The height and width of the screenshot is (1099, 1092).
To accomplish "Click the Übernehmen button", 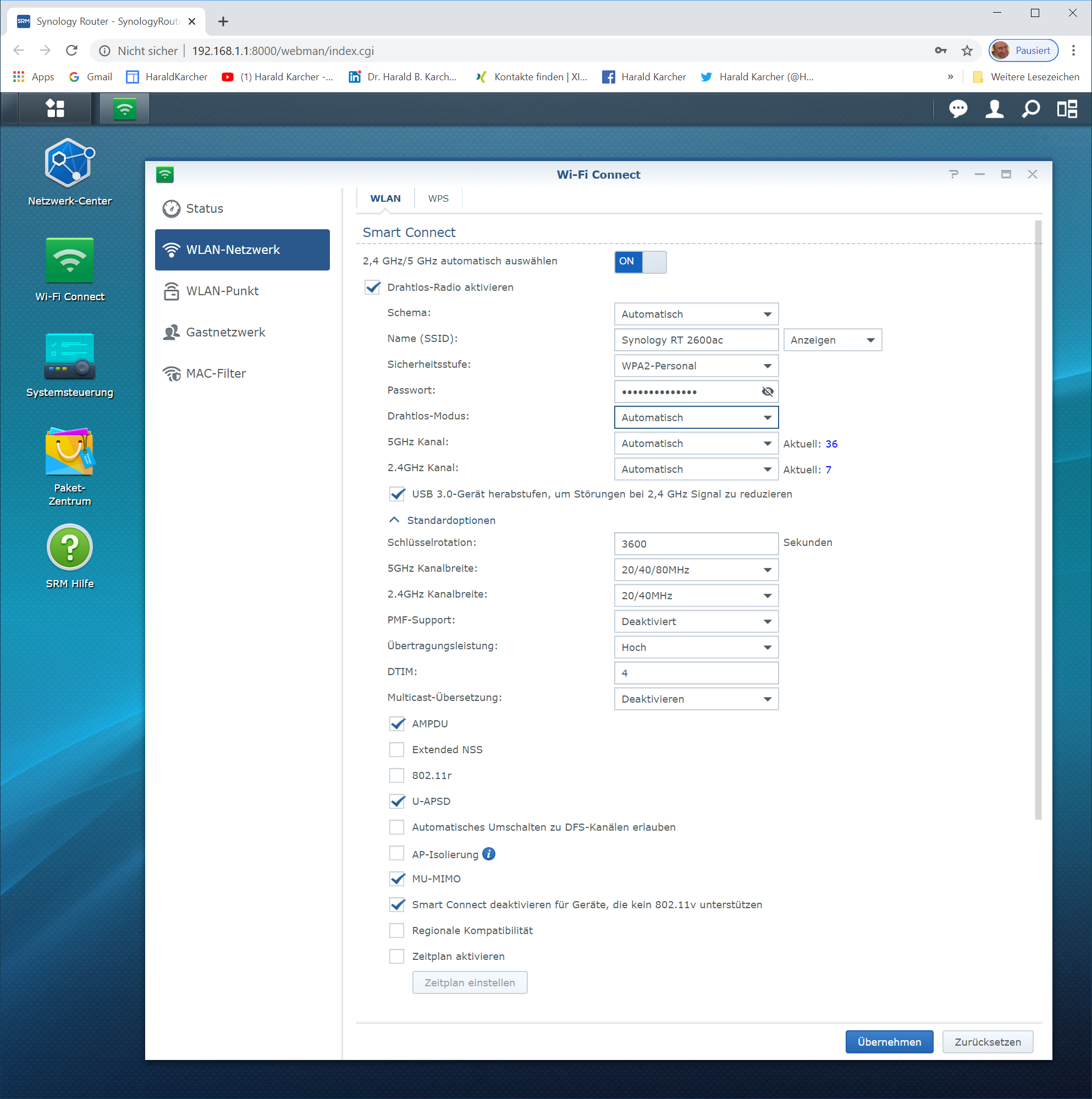I will point(889,1041).
